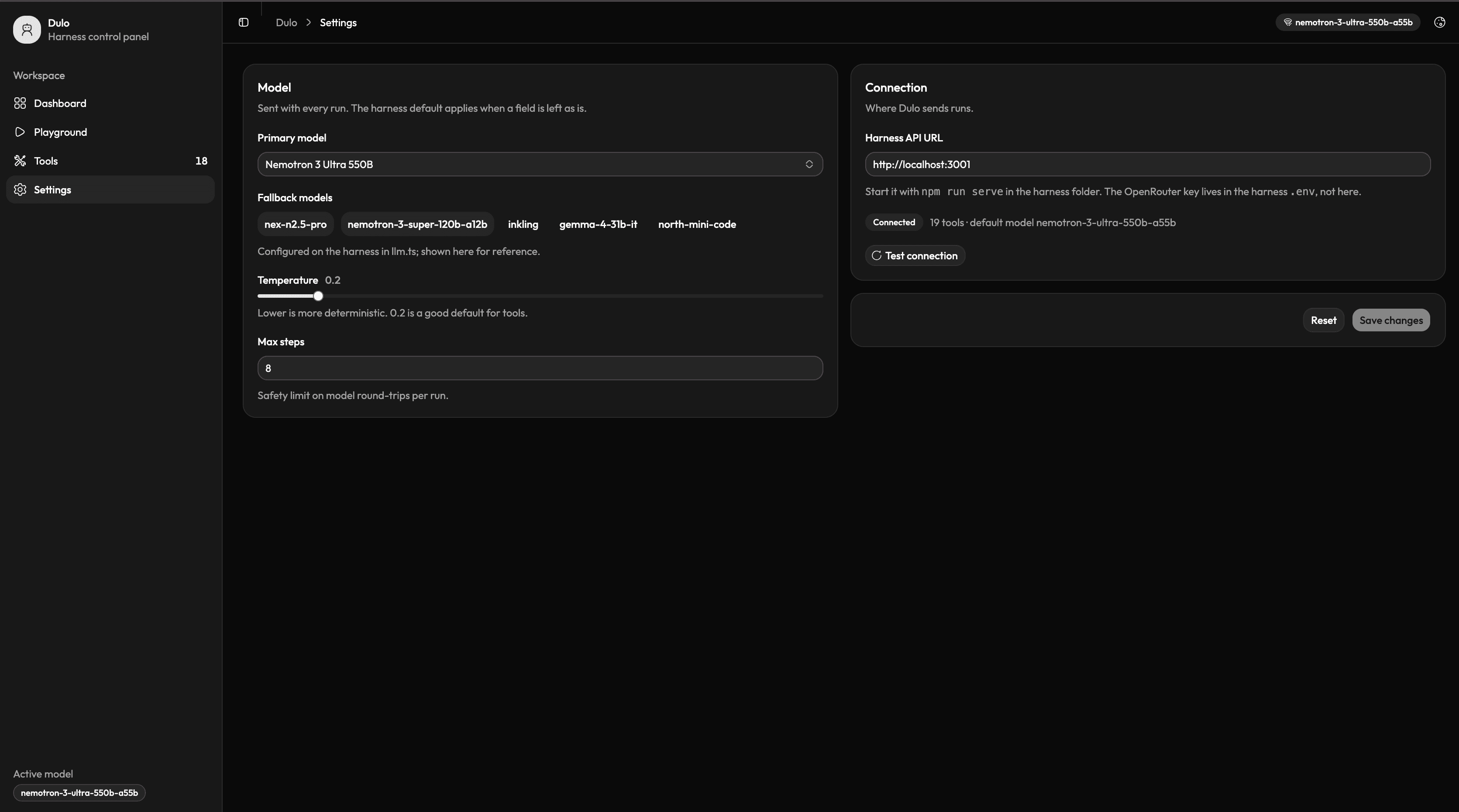Toggle the sidebar panel icon

click(x=244, y=23)
